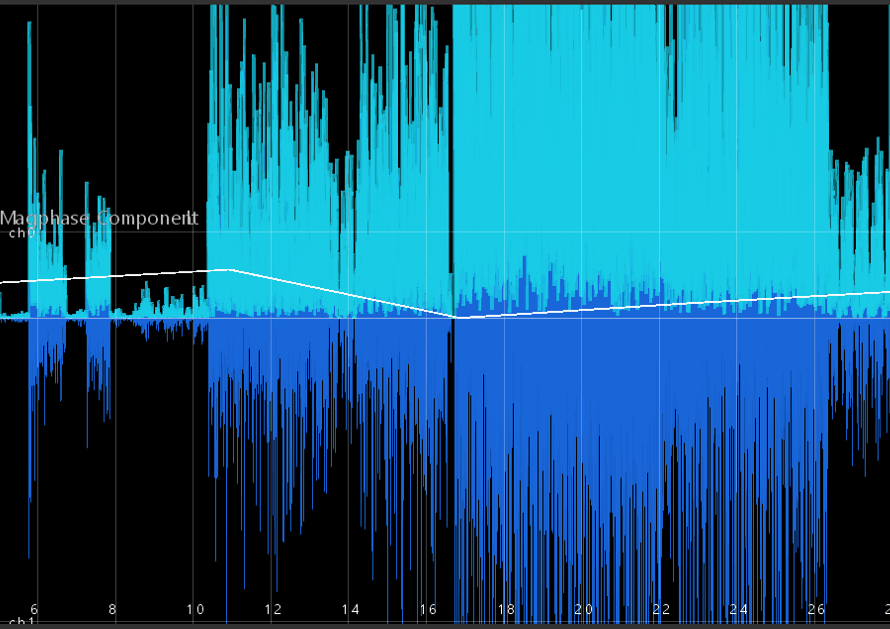This screenshot has height=629, width=890.
Task: Click the 16 second time marker
Action: (429, 609)
